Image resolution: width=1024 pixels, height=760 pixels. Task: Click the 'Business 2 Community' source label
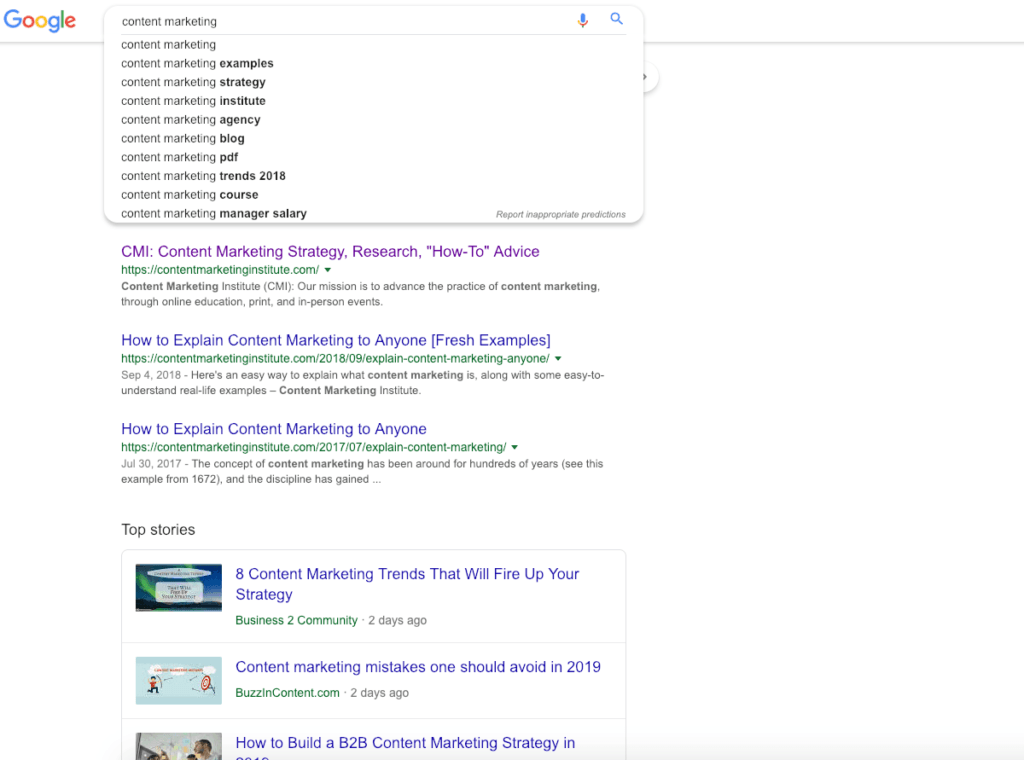[296, 620]
